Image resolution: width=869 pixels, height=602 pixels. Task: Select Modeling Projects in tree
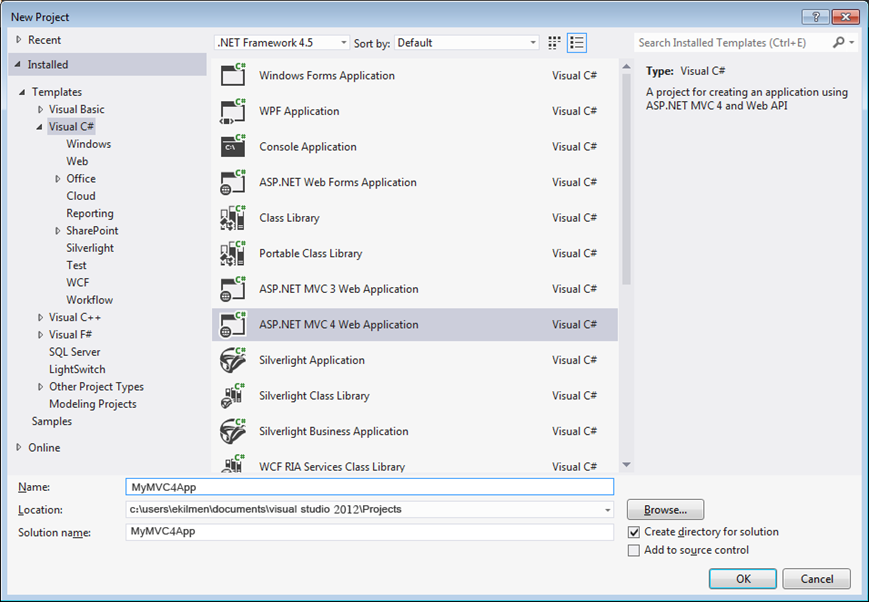click(93, 404)
